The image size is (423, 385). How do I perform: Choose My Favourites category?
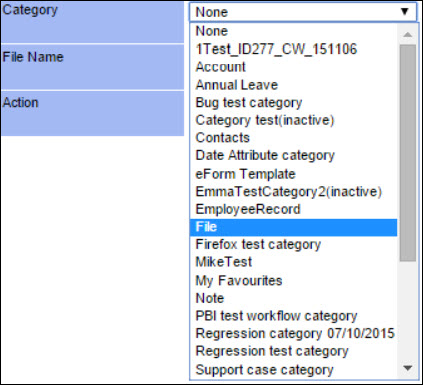294,281
